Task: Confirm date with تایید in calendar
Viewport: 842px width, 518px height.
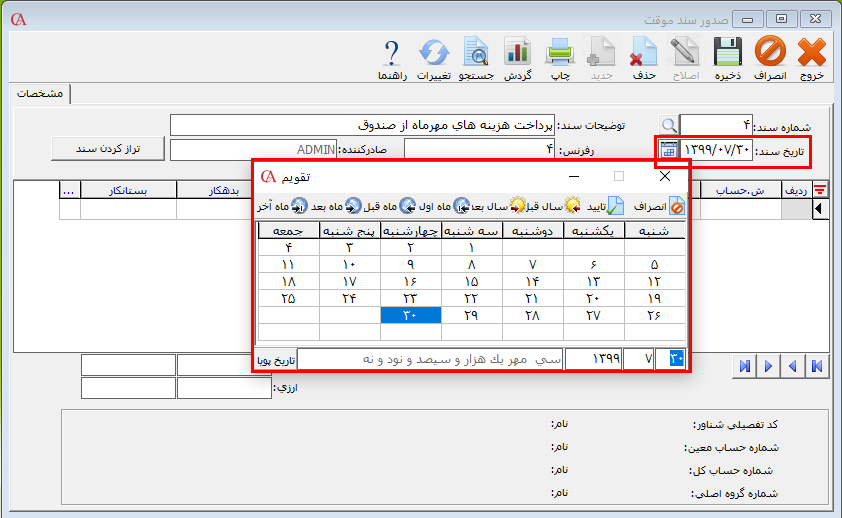Action: pyautogui.click(x=605, y=206)
